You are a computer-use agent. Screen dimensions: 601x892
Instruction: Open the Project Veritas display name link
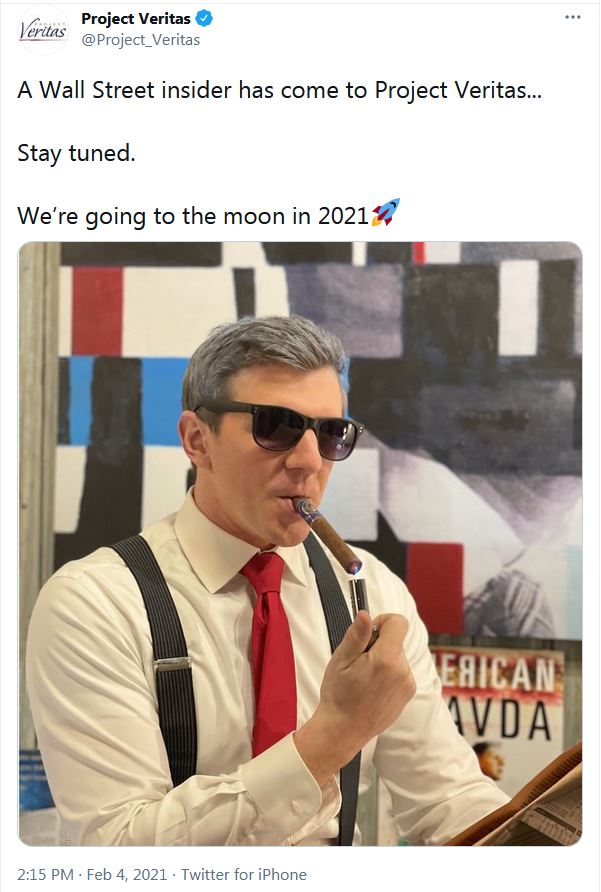tap(135, 19)
